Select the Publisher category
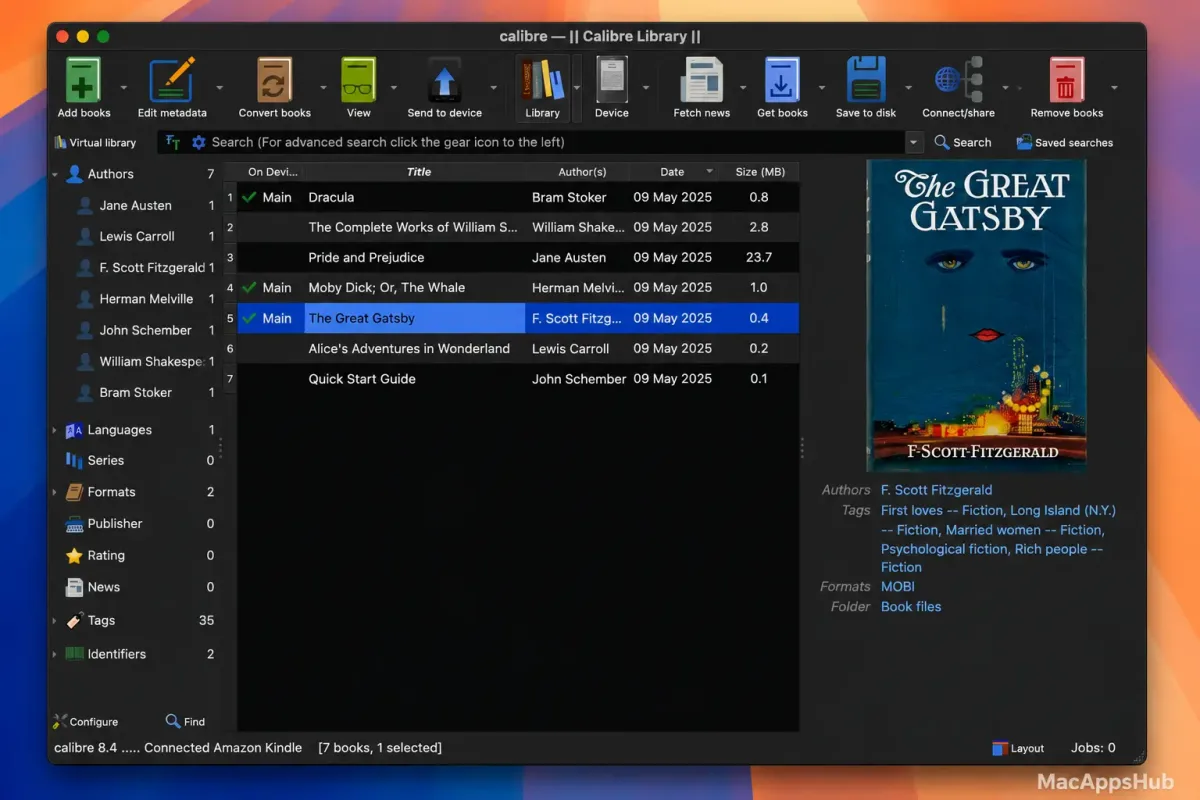 click(115, 523)
